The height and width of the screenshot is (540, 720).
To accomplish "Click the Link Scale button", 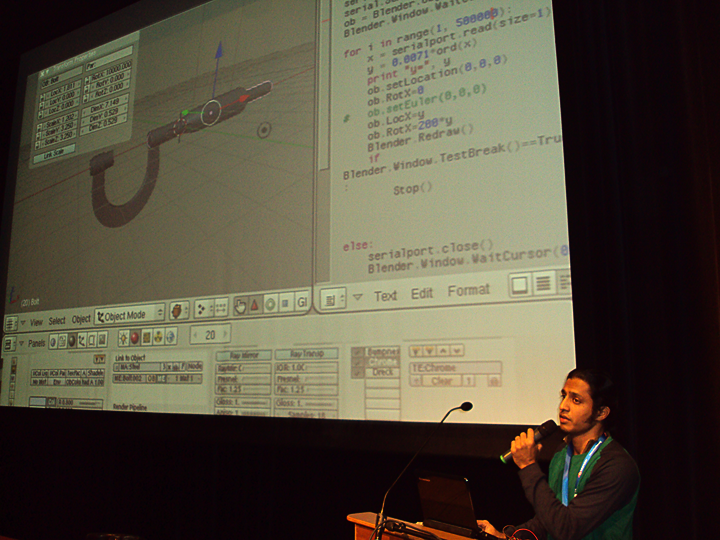I will (x=54, y=153).
